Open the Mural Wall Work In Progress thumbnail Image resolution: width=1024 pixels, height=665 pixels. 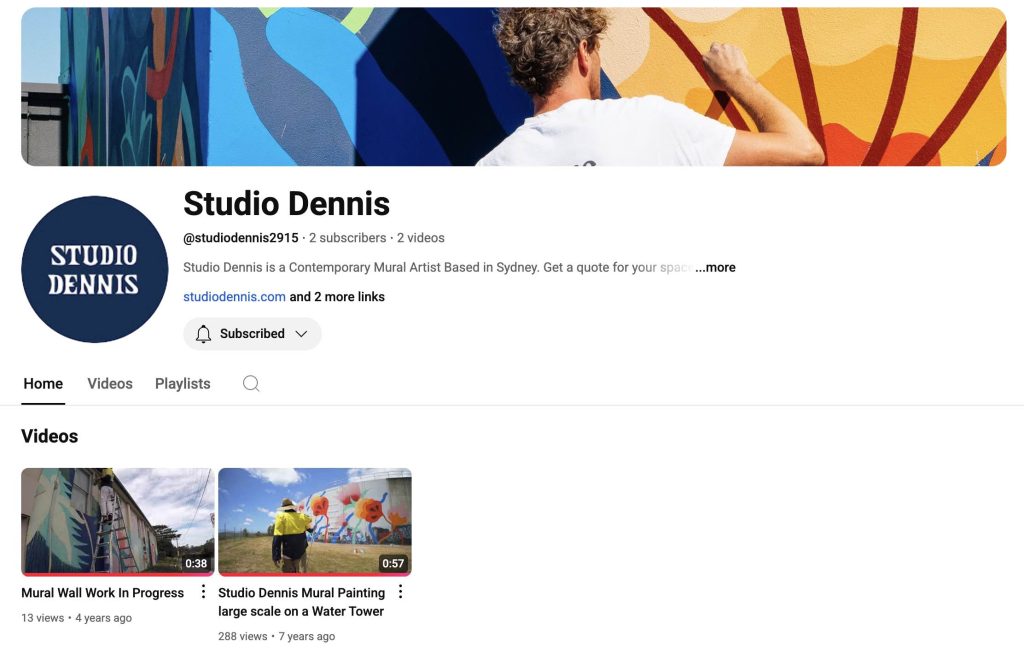[117, 521]
